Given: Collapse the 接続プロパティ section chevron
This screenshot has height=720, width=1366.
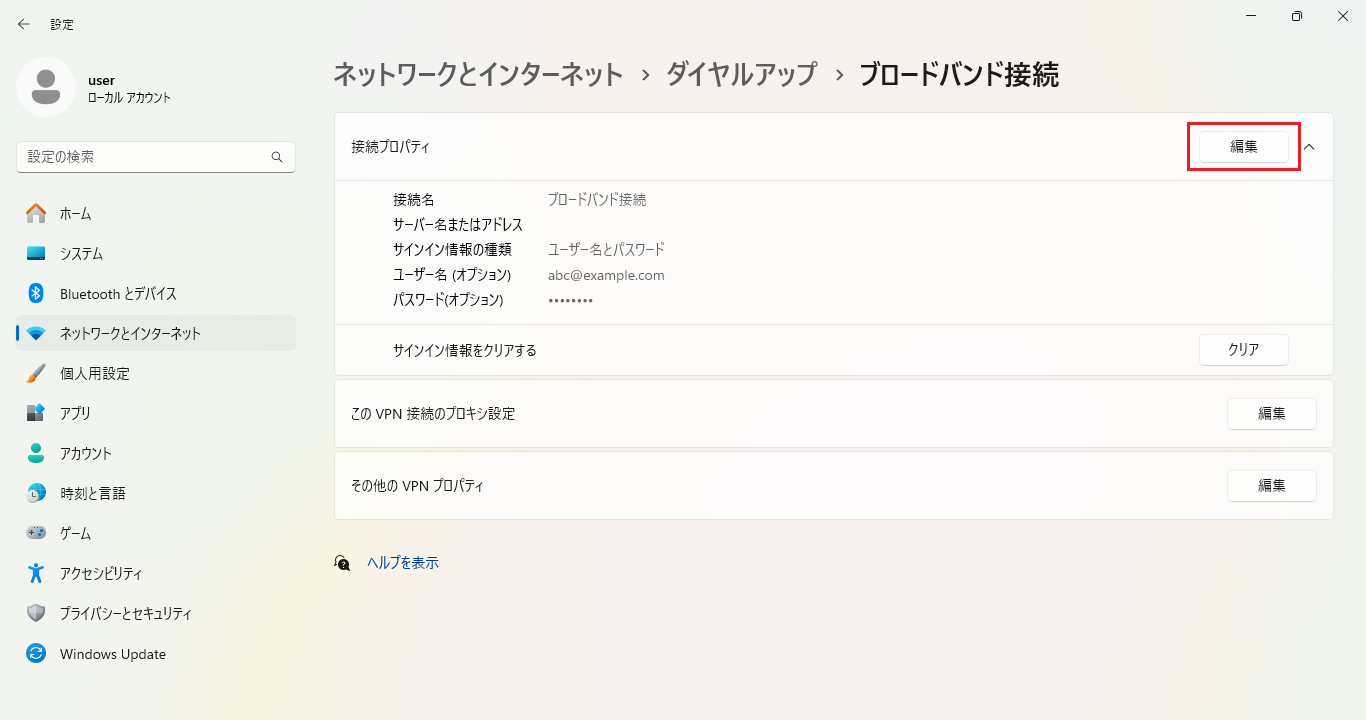Looking at the screenshot, I should [1309, 147].
